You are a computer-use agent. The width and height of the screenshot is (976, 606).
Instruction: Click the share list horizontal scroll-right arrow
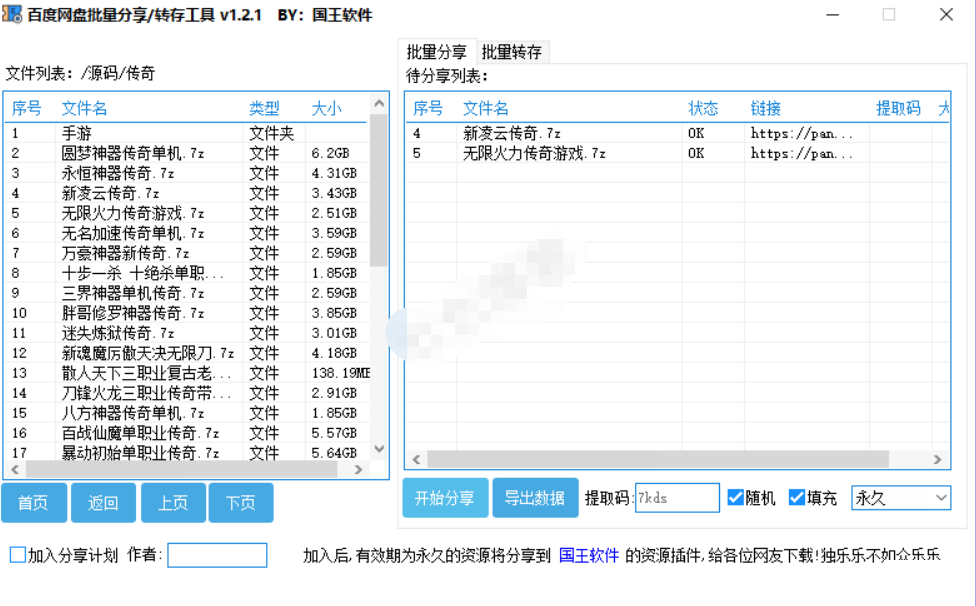pos(937,460)
